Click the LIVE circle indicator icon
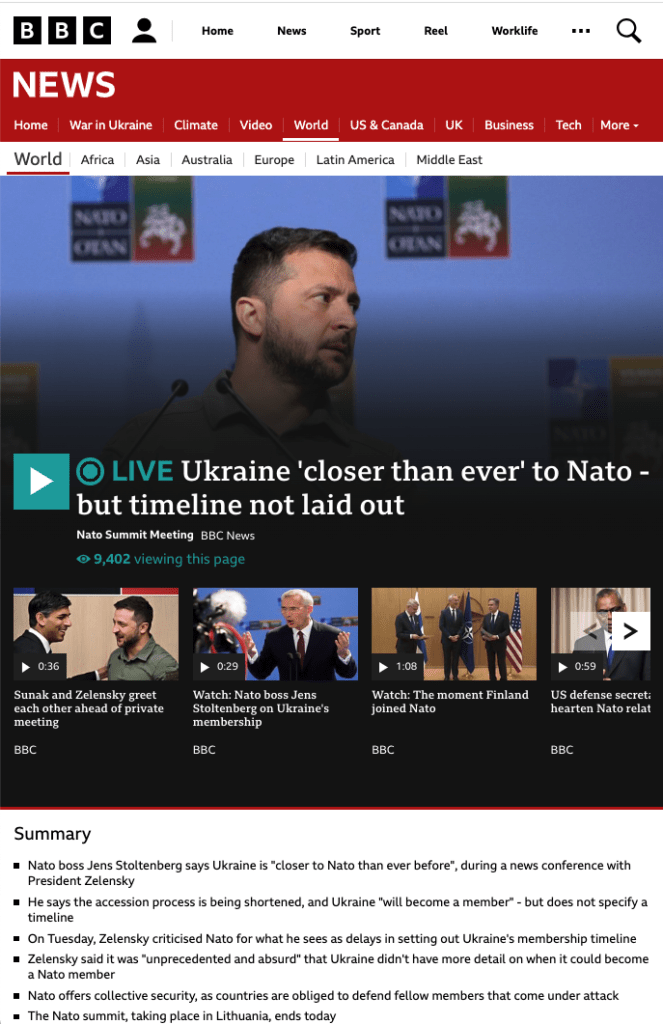 pyautogui.click(x=90, y=472)
